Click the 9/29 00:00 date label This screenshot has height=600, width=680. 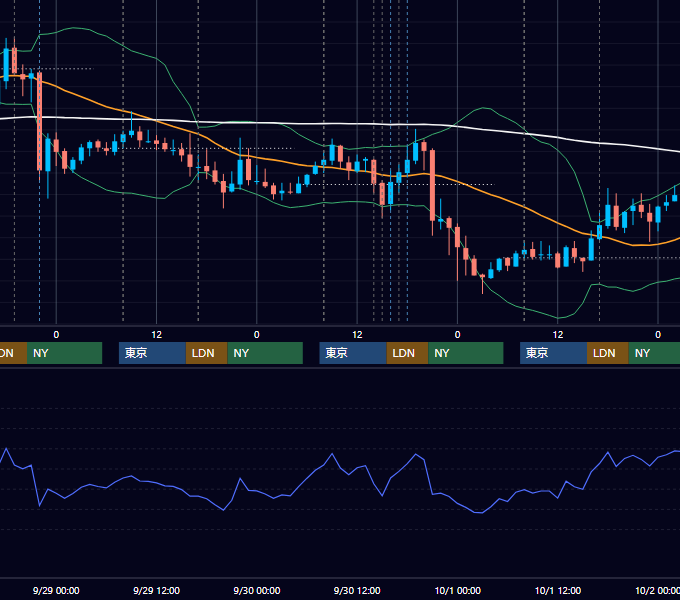click(56, 590)
